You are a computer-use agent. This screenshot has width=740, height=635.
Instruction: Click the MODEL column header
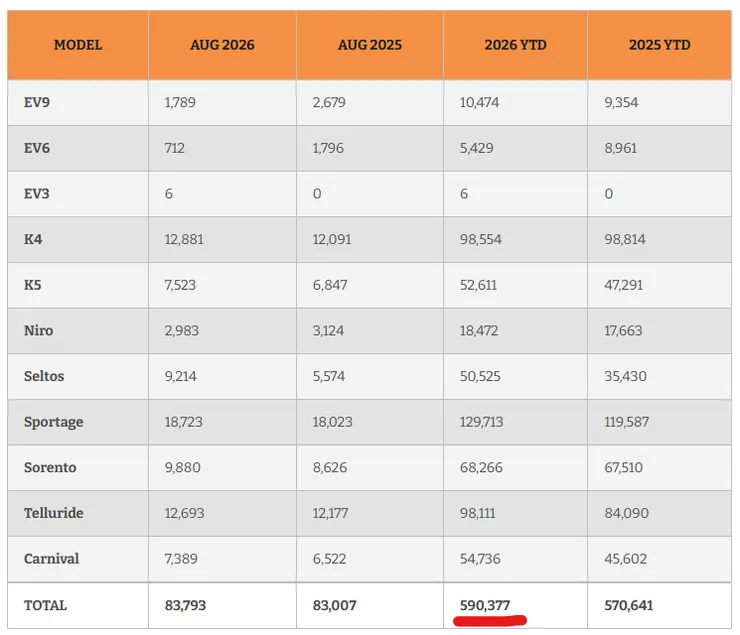[x=78, y=45]
